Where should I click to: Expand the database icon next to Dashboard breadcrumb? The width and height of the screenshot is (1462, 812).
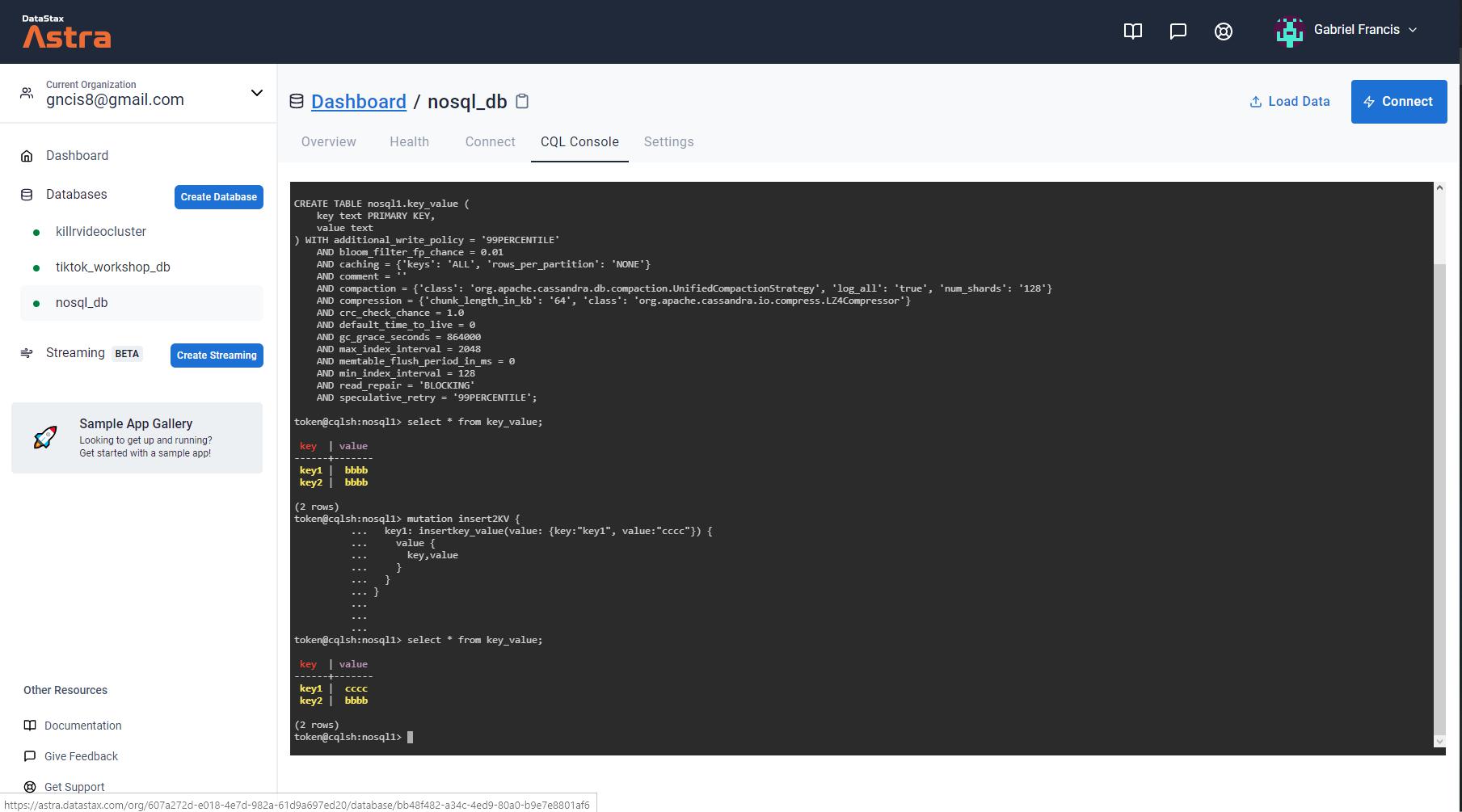pyautogui.click(x=296, y=101)
